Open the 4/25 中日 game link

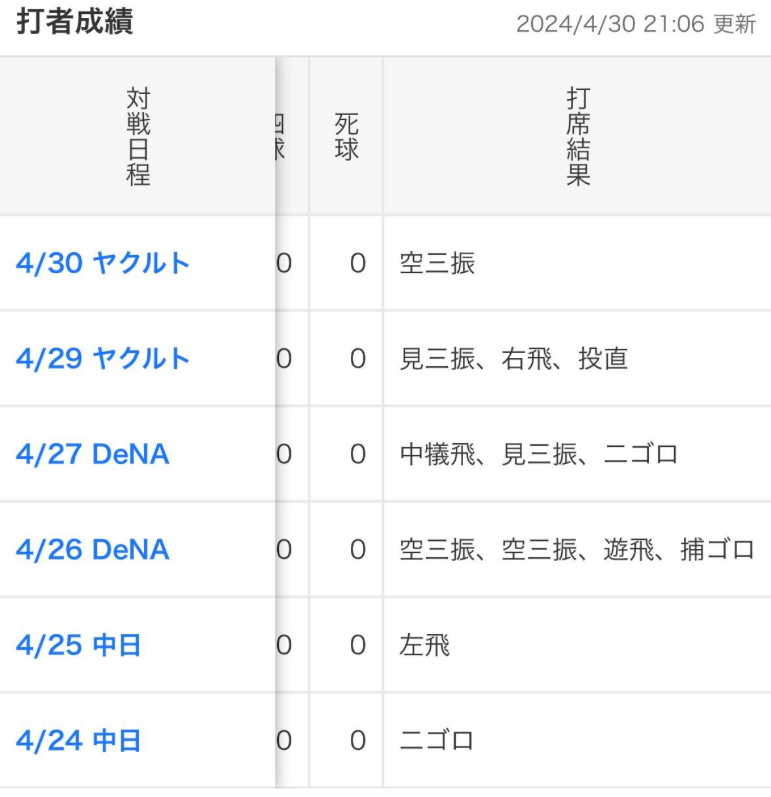click(x=79, y=646)
